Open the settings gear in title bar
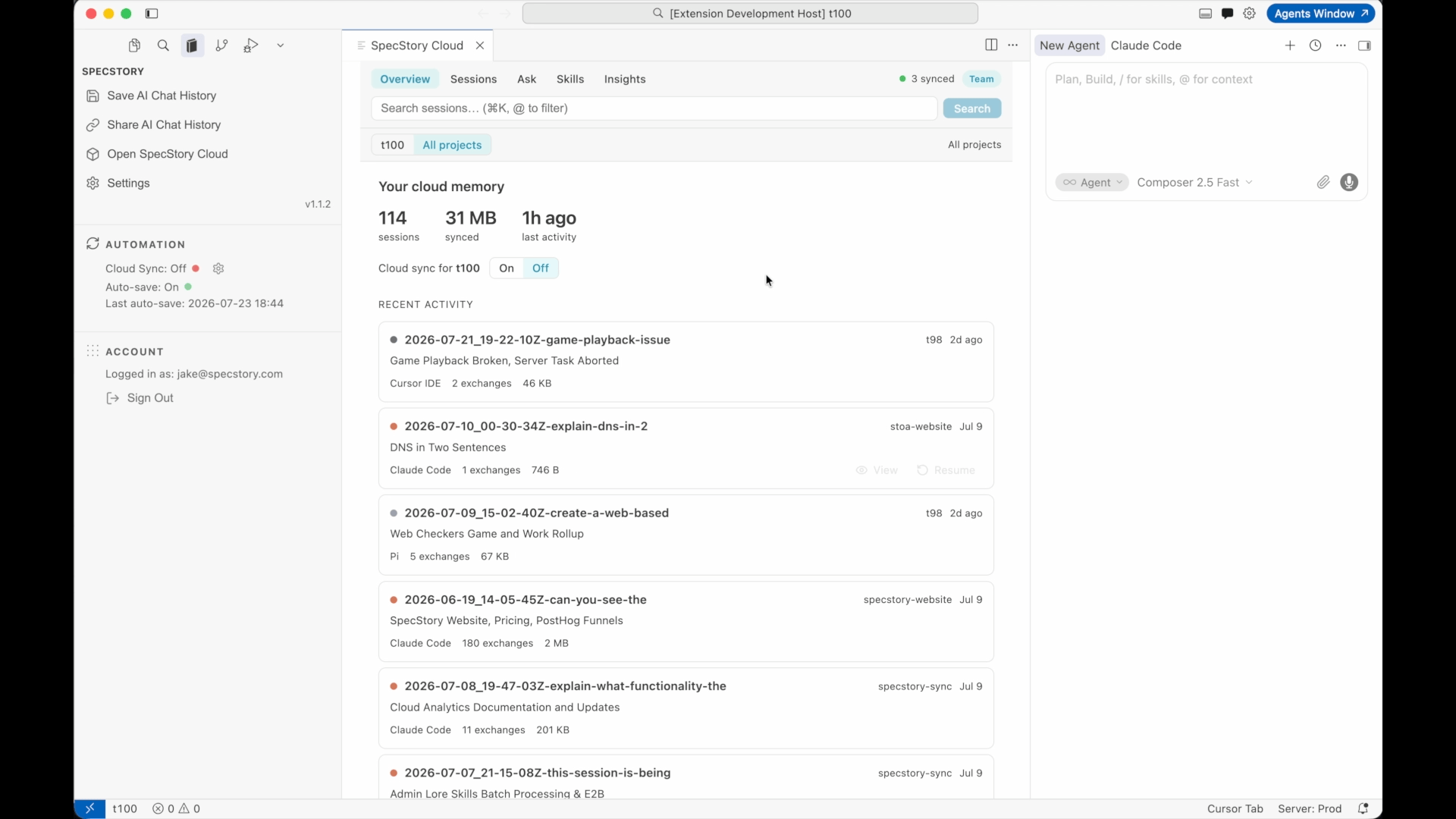 (x=1250, y=14)
